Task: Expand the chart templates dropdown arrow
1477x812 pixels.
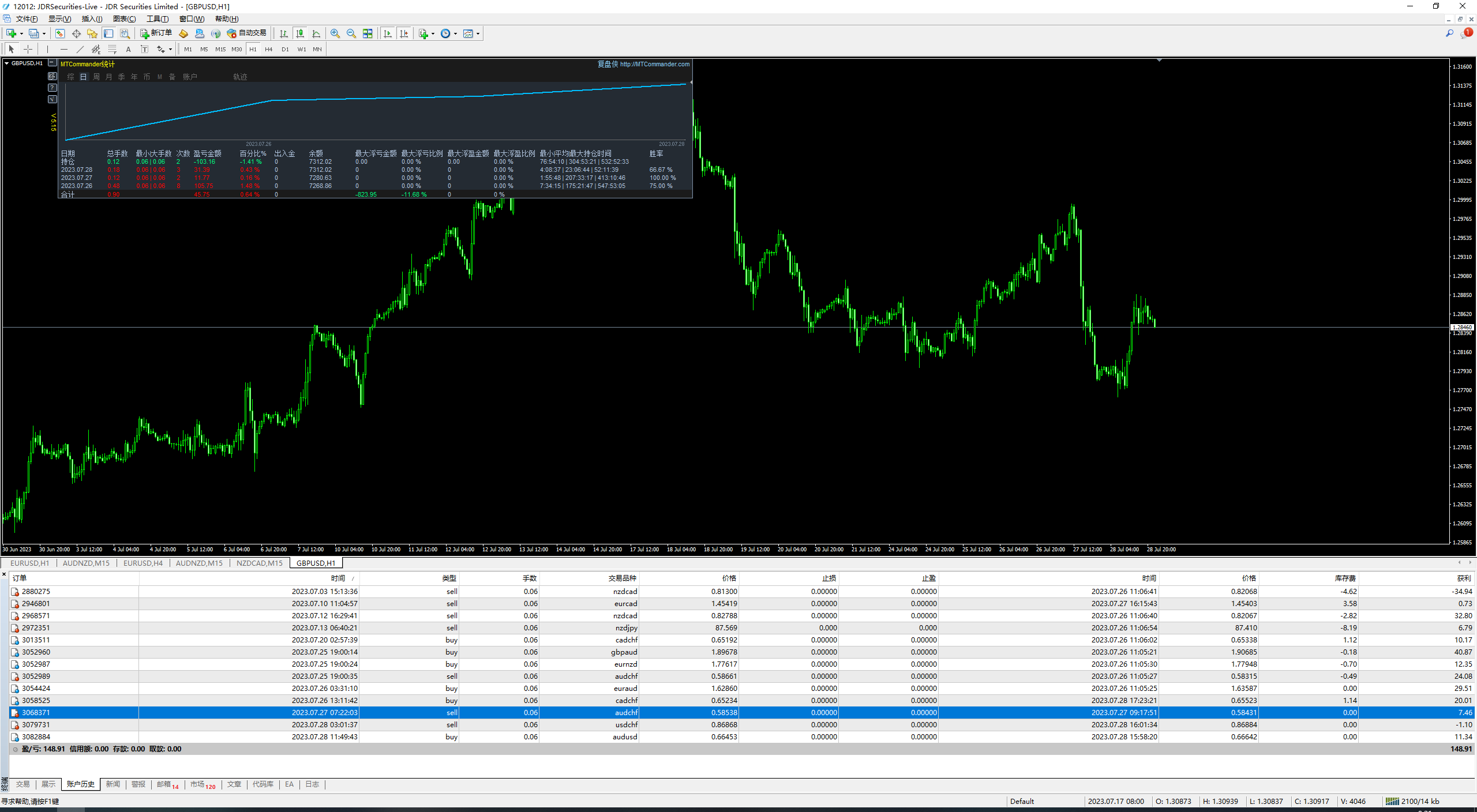Action: click(478, 33)
